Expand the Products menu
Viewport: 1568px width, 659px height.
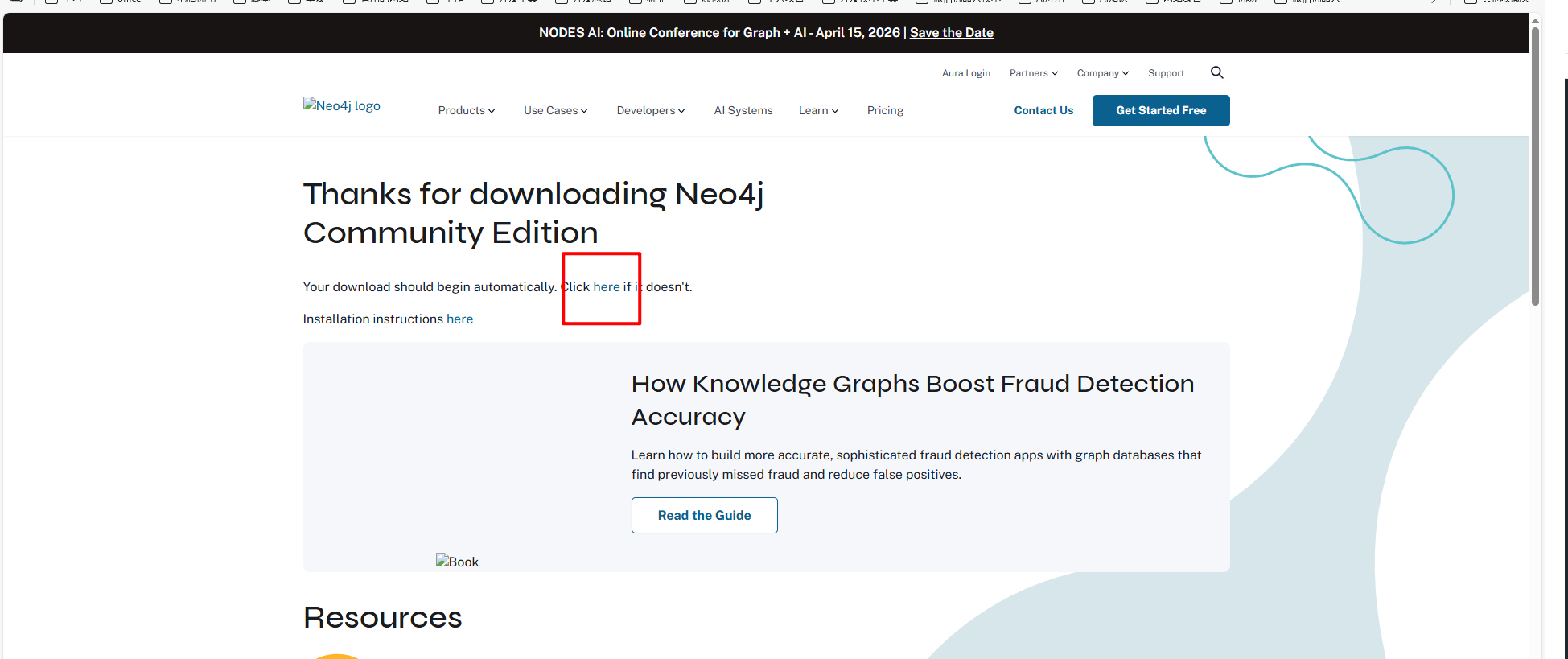point(467,110)
